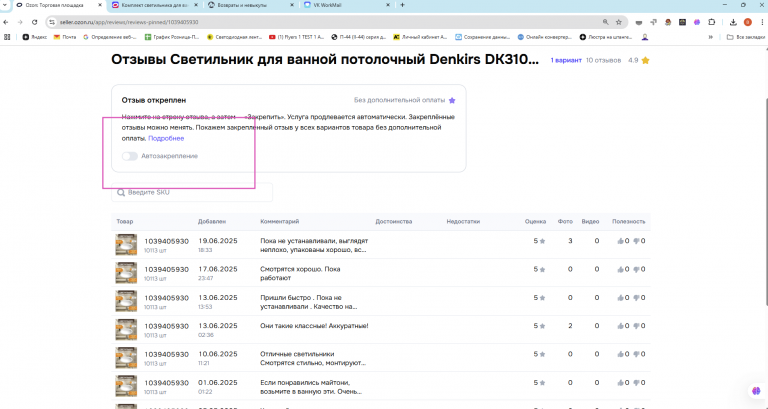Close the 'VK WorkMail' tab
768x409 pixels.
point(388,5)
